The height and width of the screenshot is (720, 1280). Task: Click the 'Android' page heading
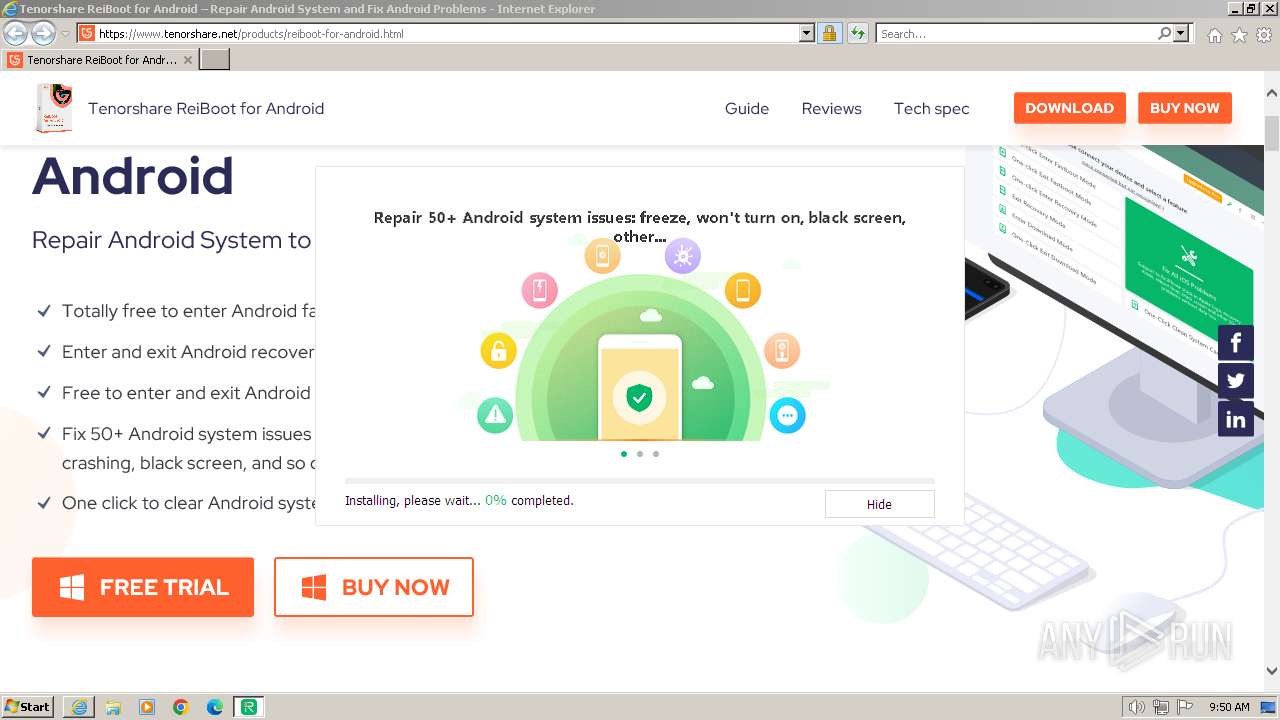click(x=133, y=176)
